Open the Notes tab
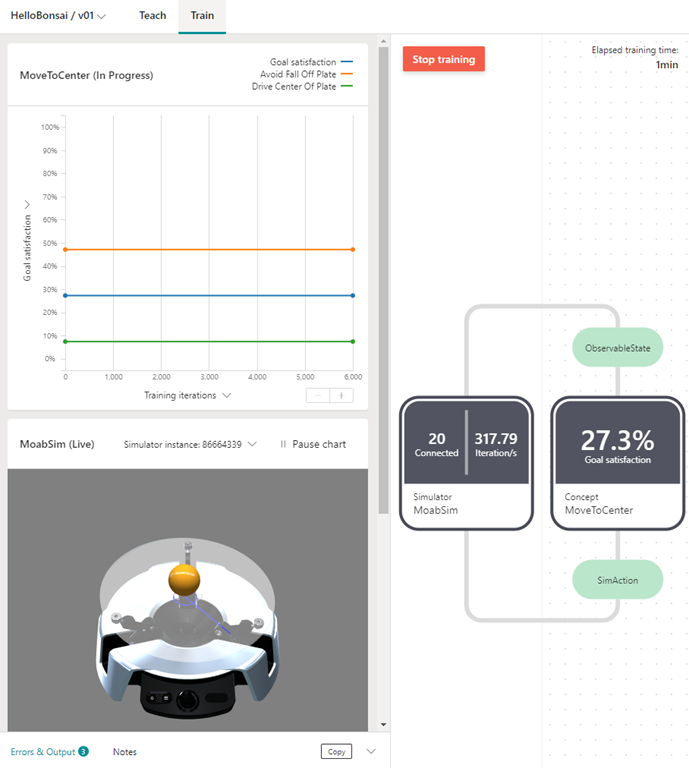The height and width of the screenshot is (768, 689). pyautogui.click(x=125, y=751)
